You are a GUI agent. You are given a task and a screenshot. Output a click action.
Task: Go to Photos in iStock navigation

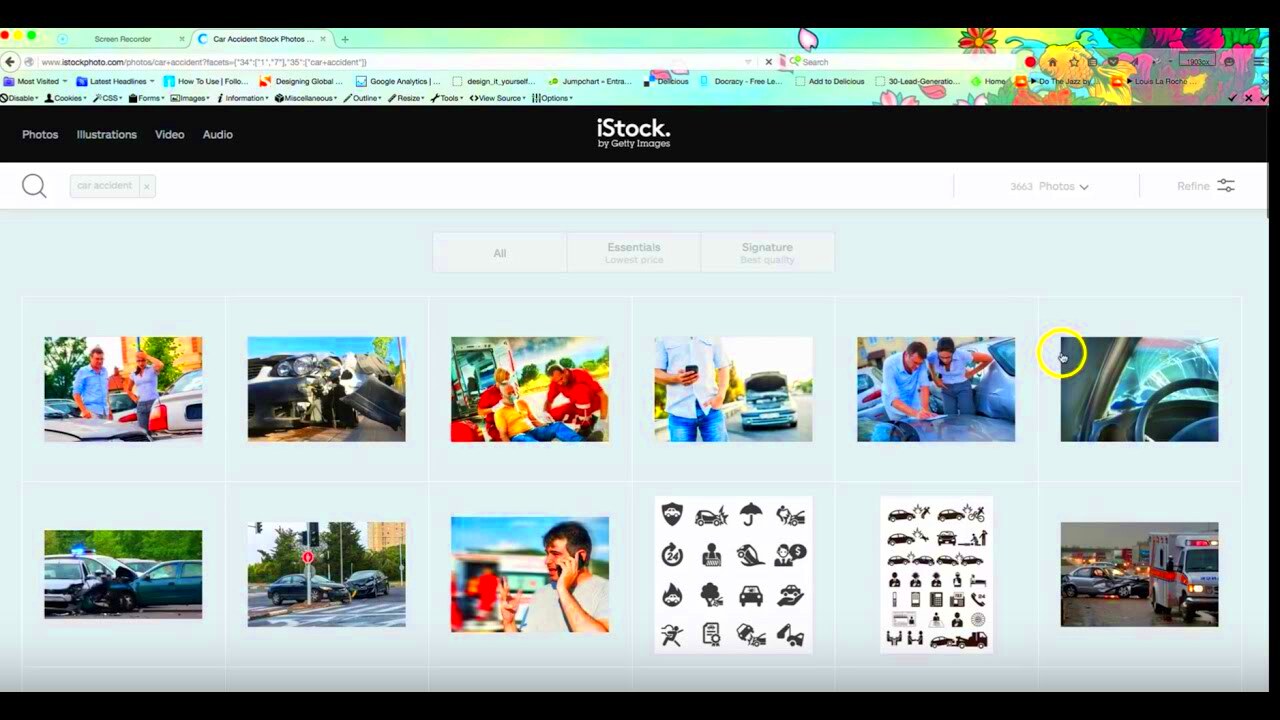(x=40, y=134)
